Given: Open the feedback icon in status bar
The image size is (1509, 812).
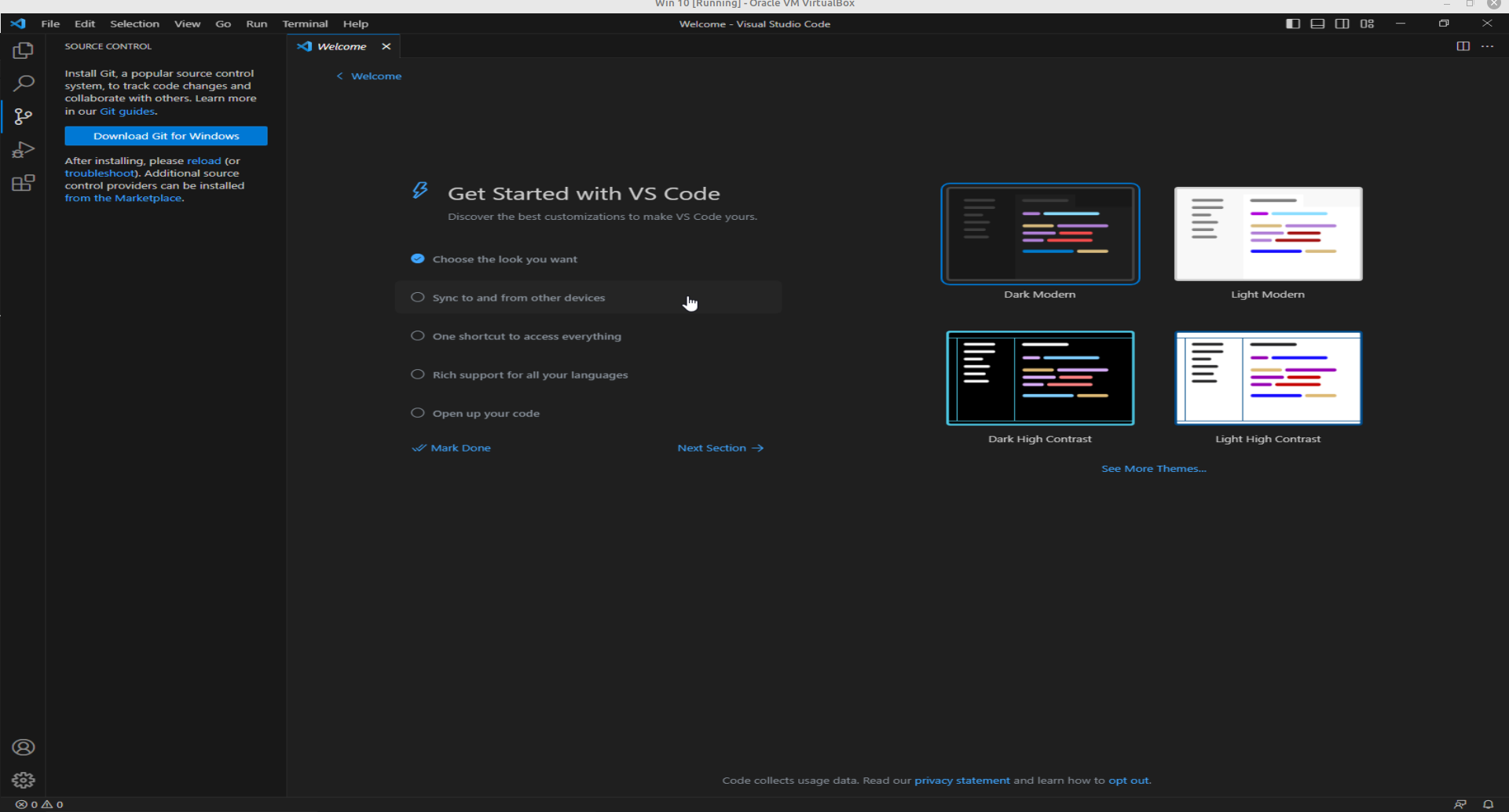Looking at the screenshot, I should point(1460,804).
